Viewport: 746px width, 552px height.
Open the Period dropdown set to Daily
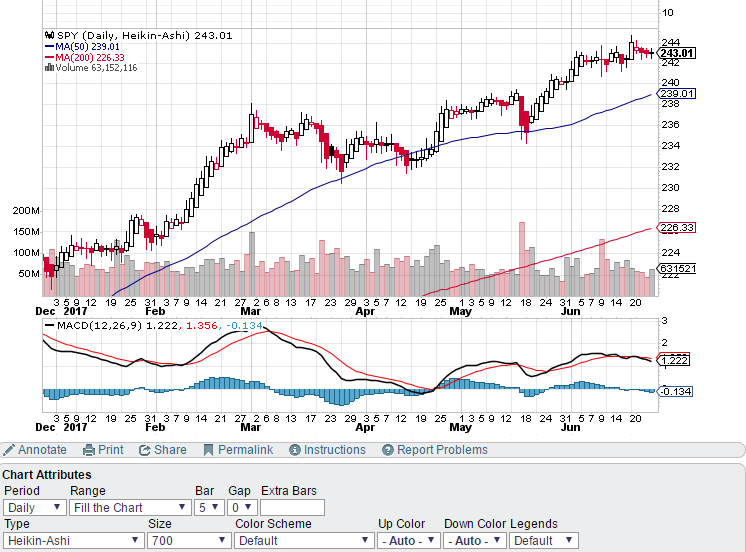coord(33,507)
